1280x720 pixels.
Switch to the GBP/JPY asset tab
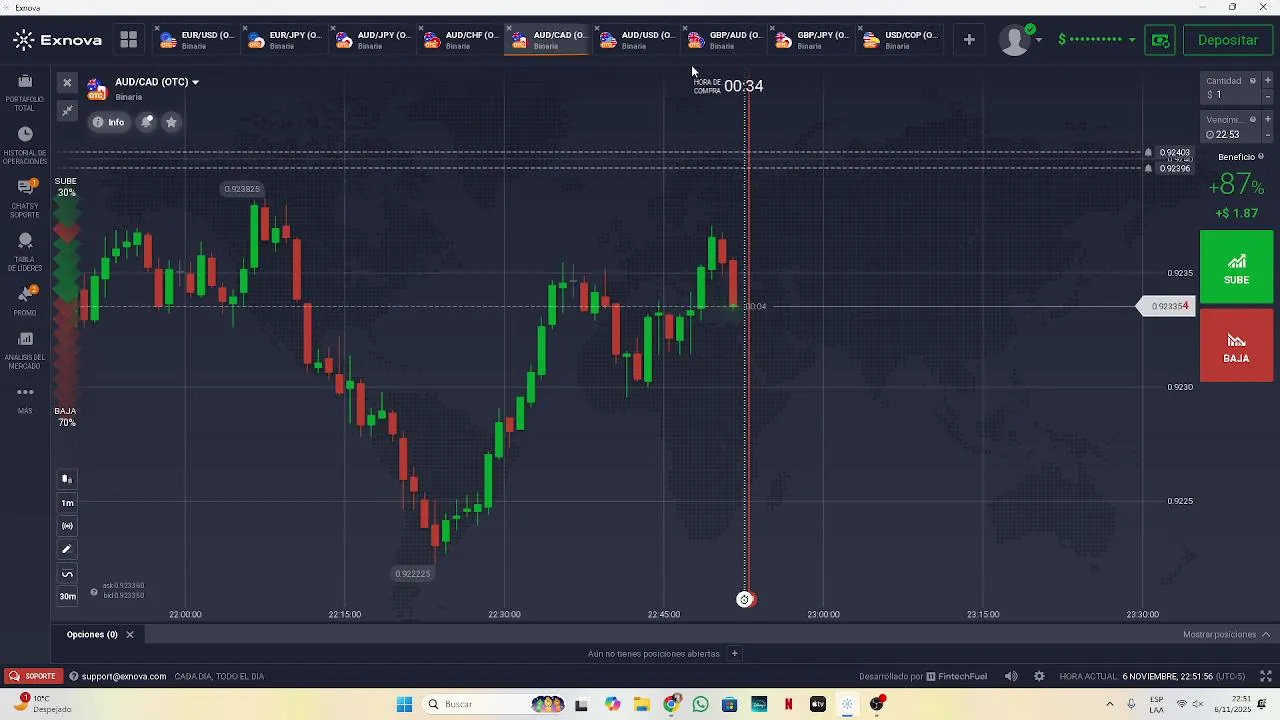(813, 40)
